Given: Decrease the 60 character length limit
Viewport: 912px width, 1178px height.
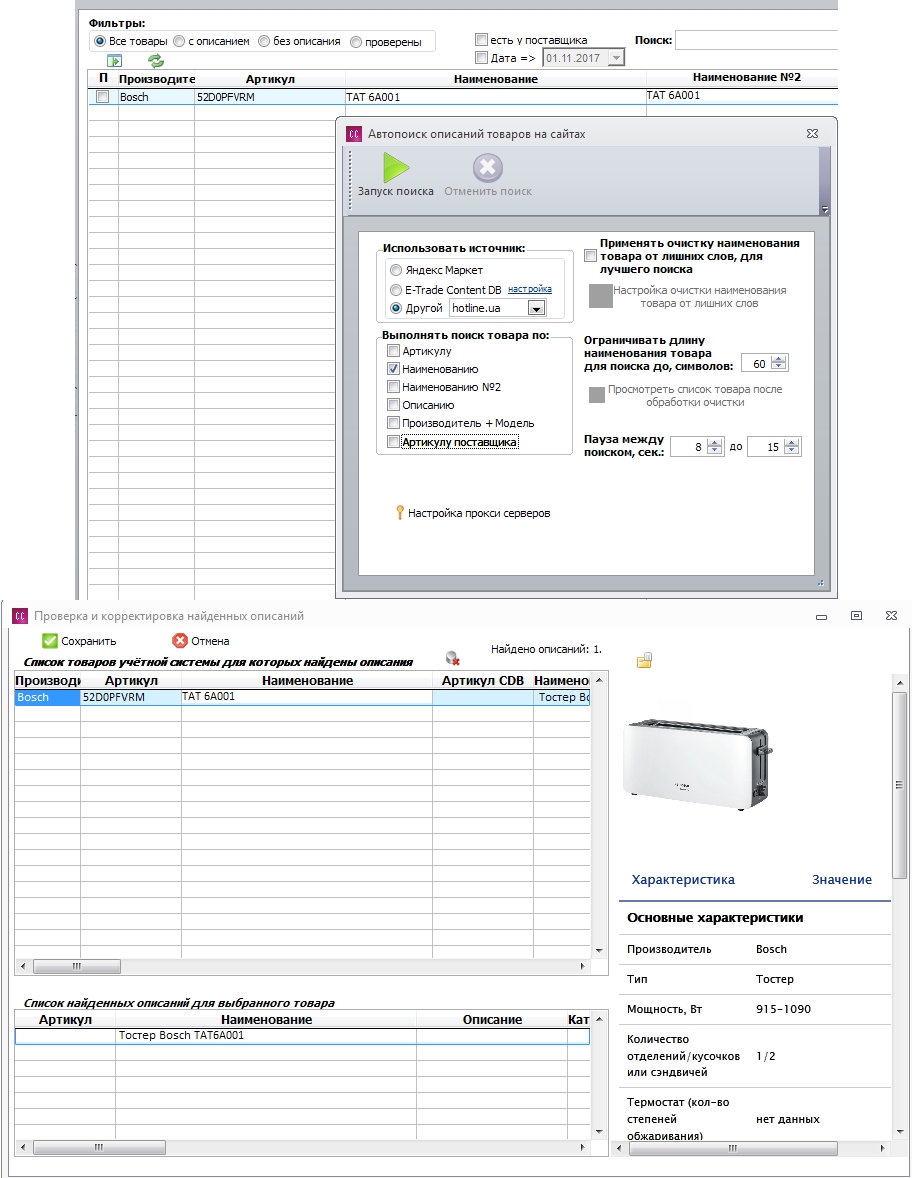Looking at the screenshot, I should (779, 367).
